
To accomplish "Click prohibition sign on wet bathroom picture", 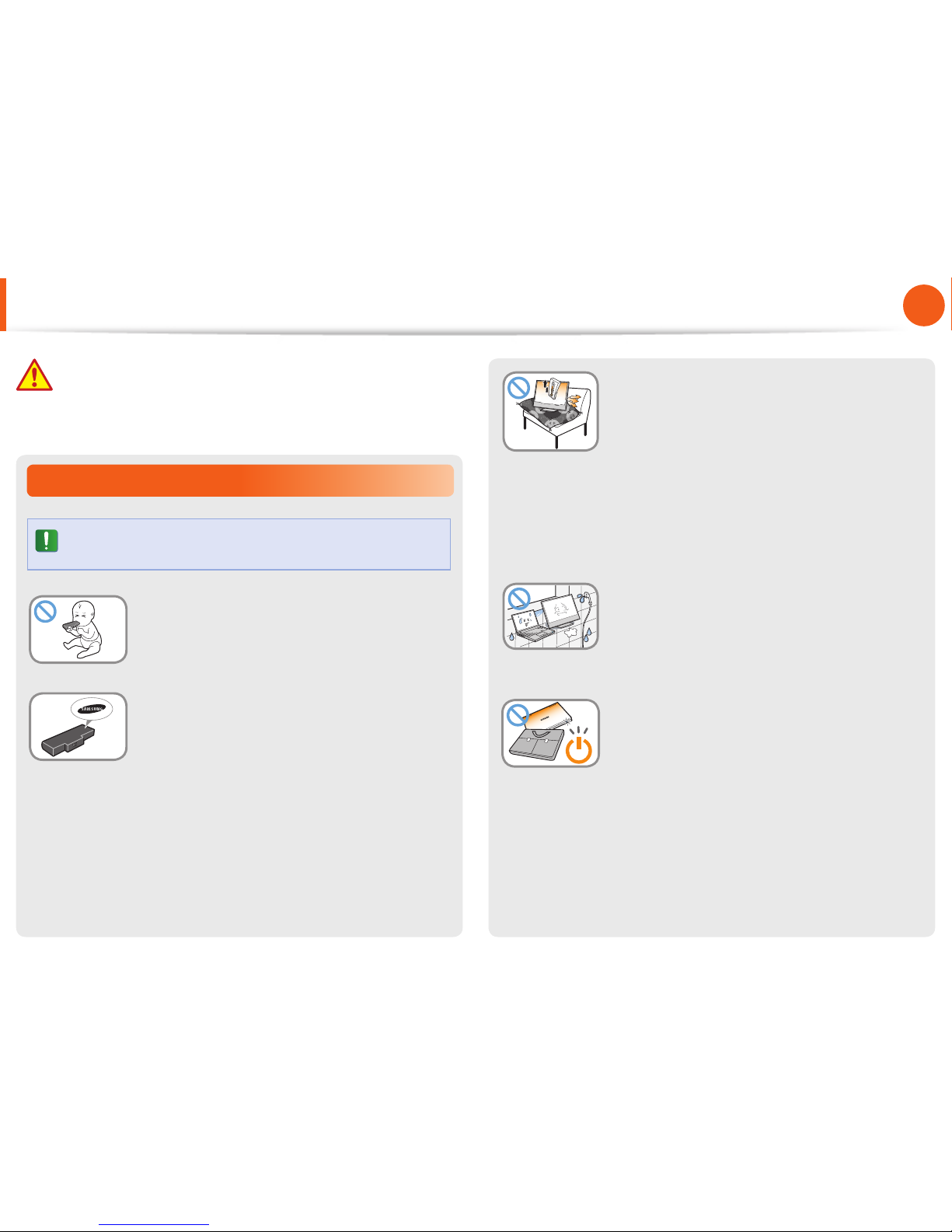I will tap(518, 599).
